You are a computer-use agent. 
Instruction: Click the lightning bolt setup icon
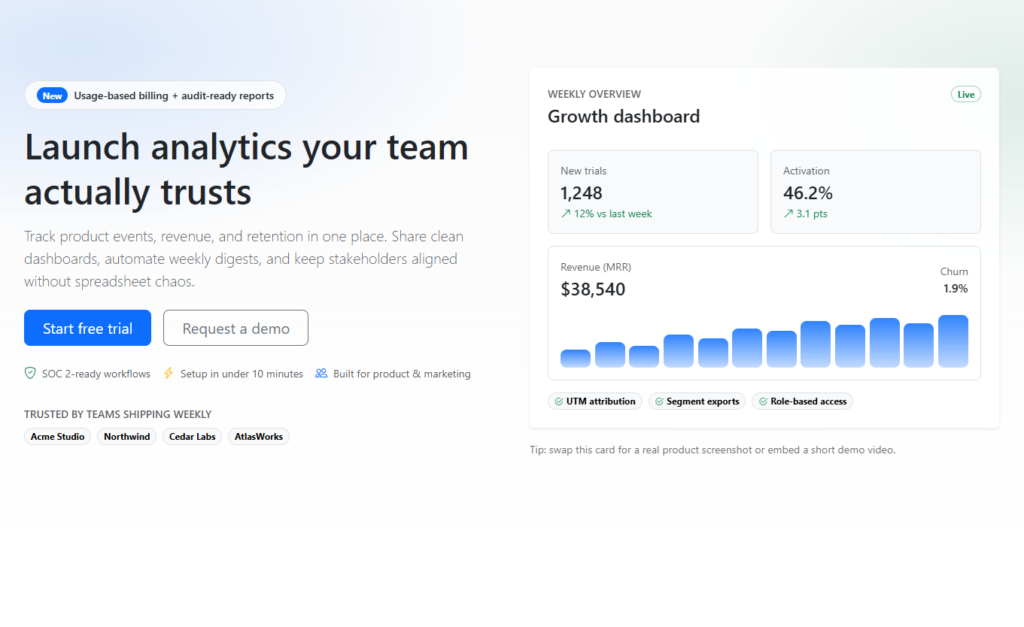(168, 374)
